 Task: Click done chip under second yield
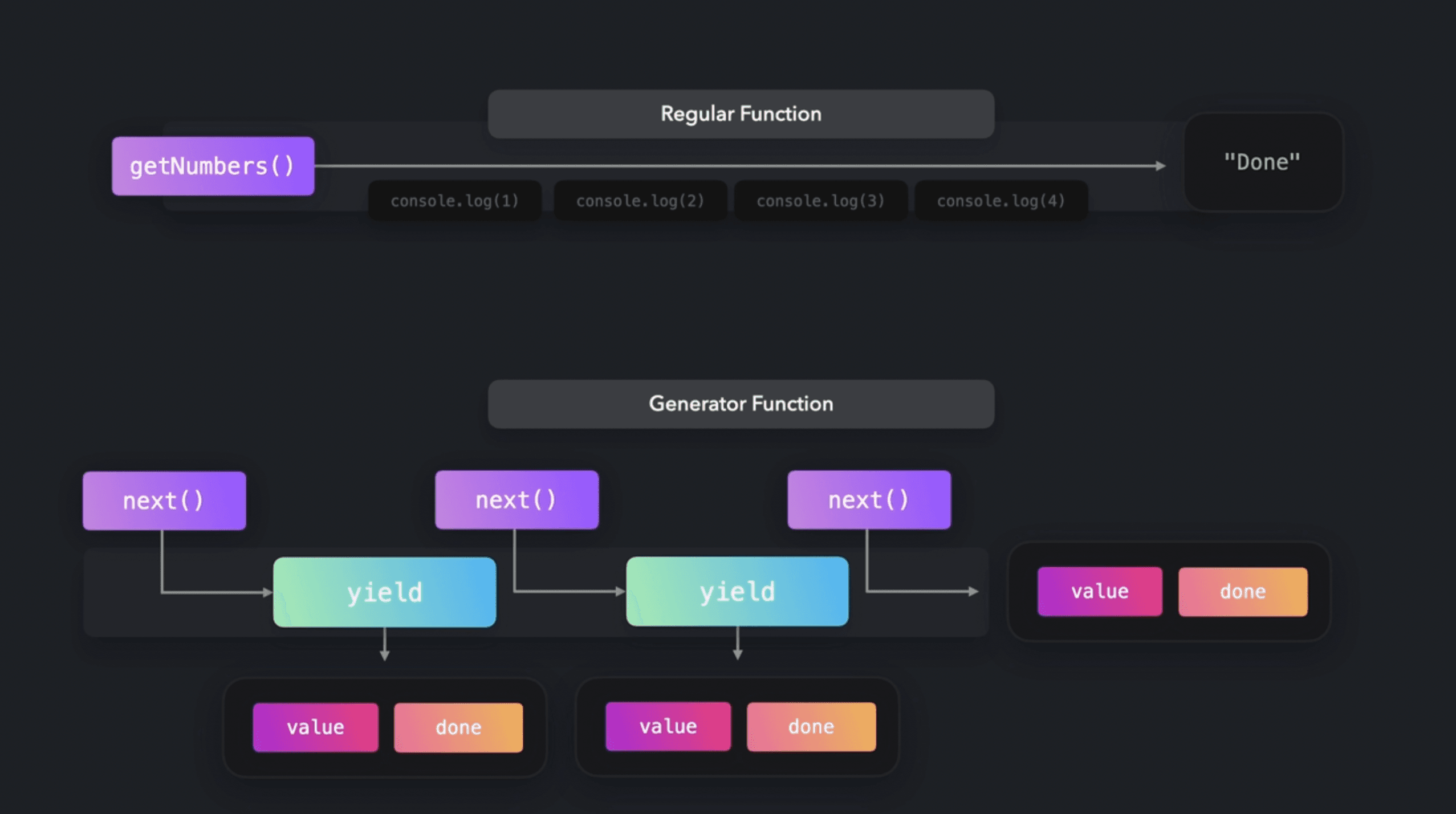tap(811, 726)
